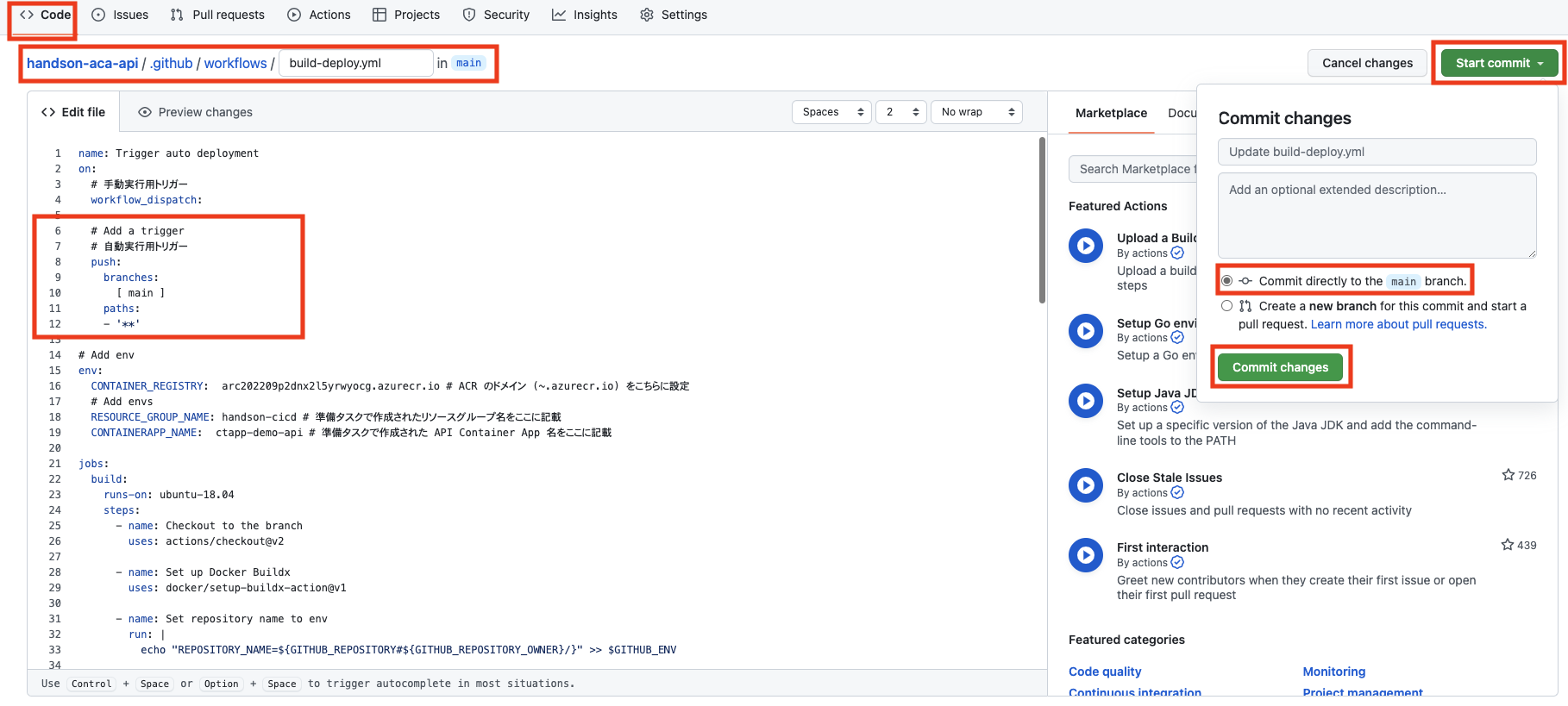This screenshot has height=706, width=1568.
Task: Open the Start commit dropdown
Action: tap(1499, 63)
